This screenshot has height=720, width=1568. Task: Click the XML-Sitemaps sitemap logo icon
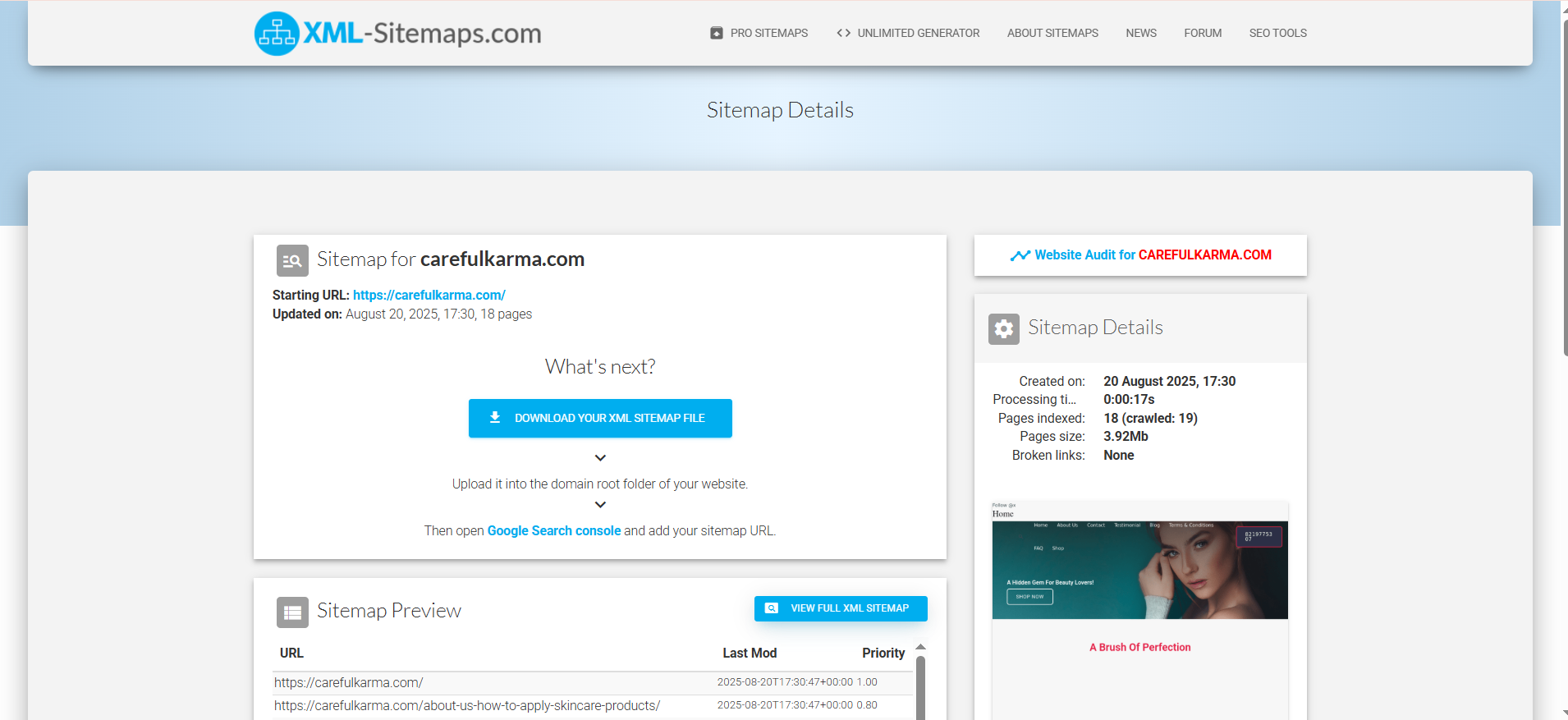(x=277, y=34)
